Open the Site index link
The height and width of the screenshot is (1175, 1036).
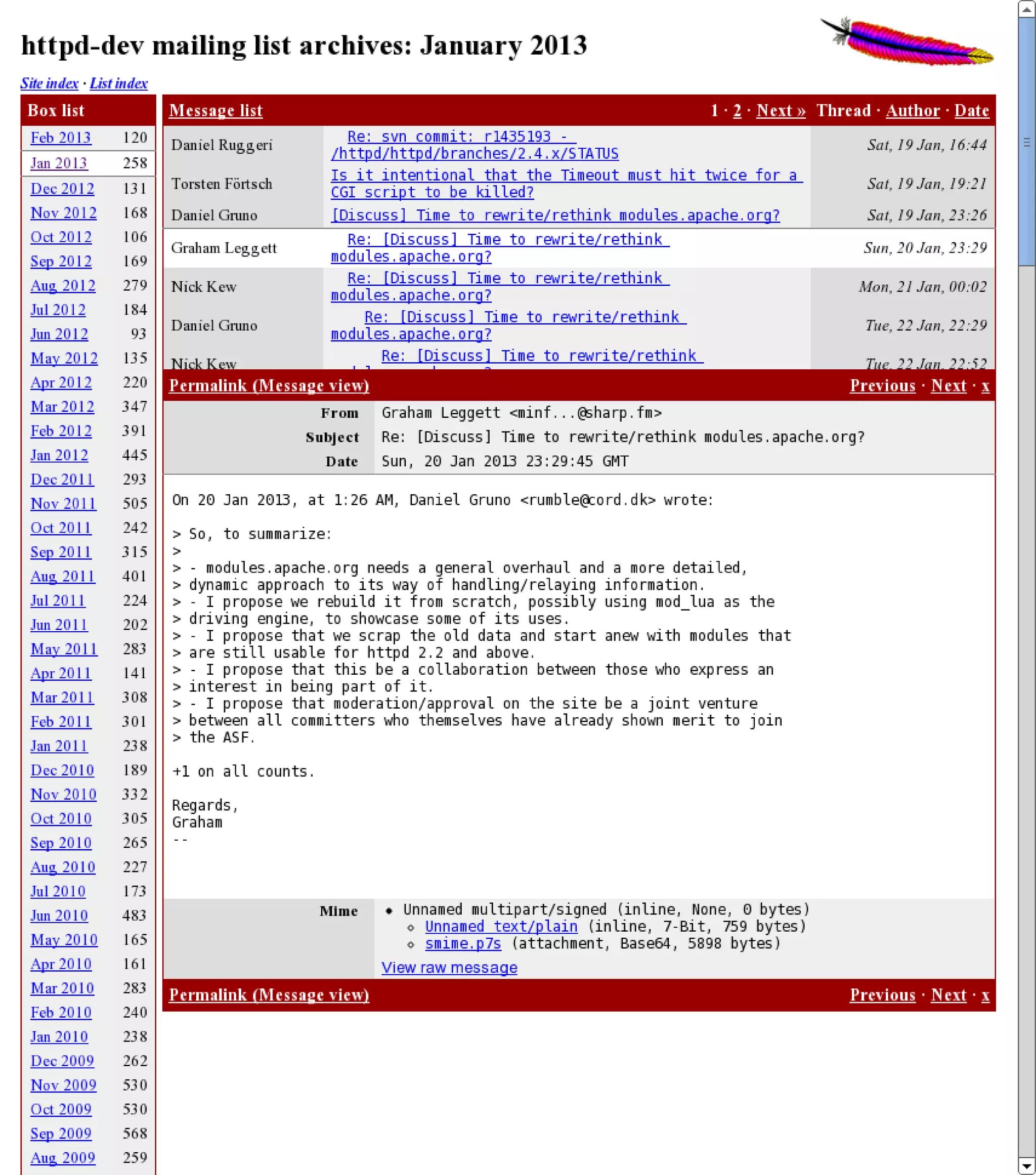50,83
